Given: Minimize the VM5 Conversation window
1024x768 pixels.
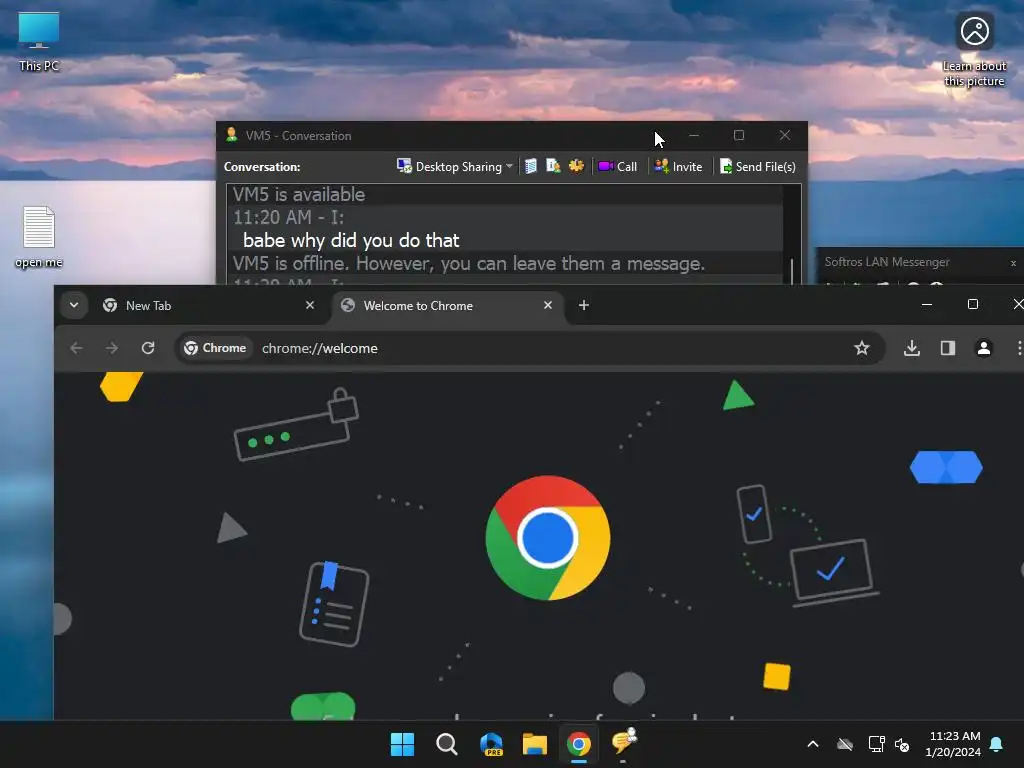Looking at the screenshot, I should 694,135.
